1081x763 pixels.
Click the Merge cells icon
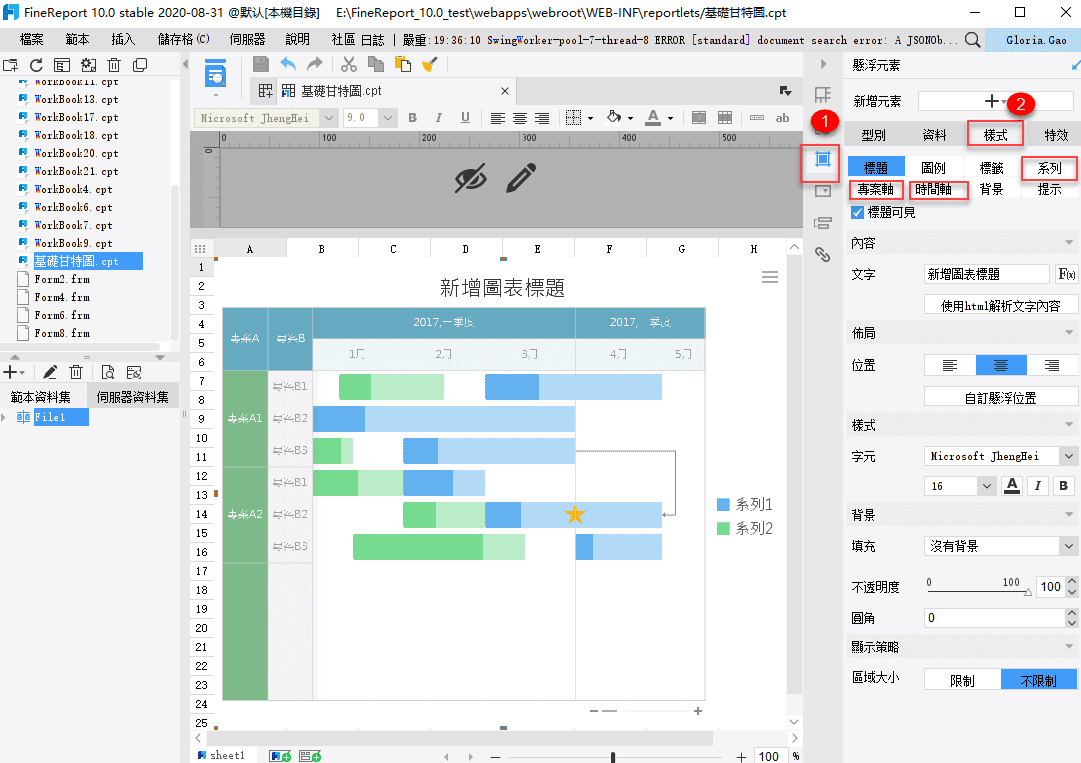pyautogui.click(x=698, y=118)
